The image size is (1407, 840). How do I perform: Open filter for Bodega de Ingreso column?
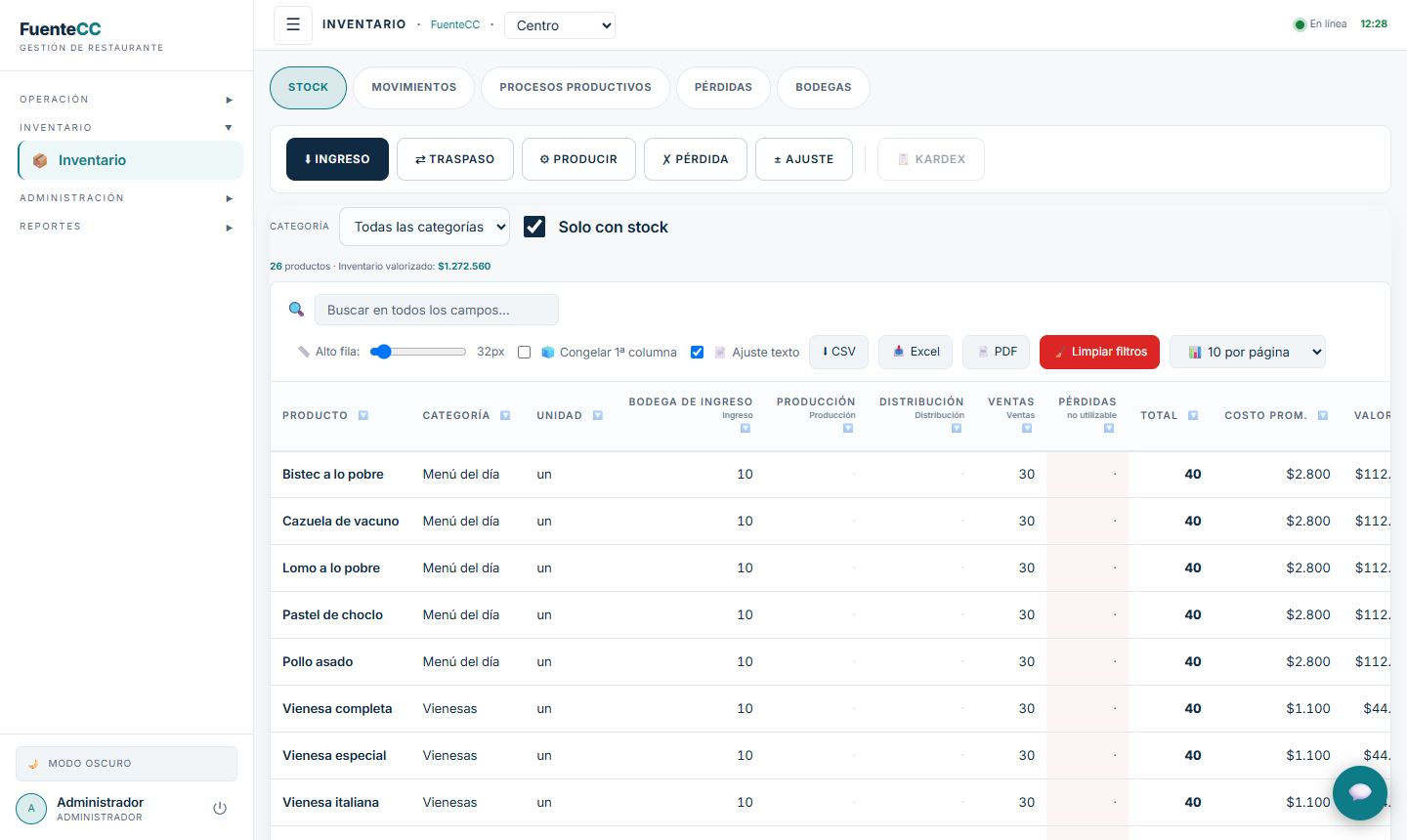(x=746, y=429)
